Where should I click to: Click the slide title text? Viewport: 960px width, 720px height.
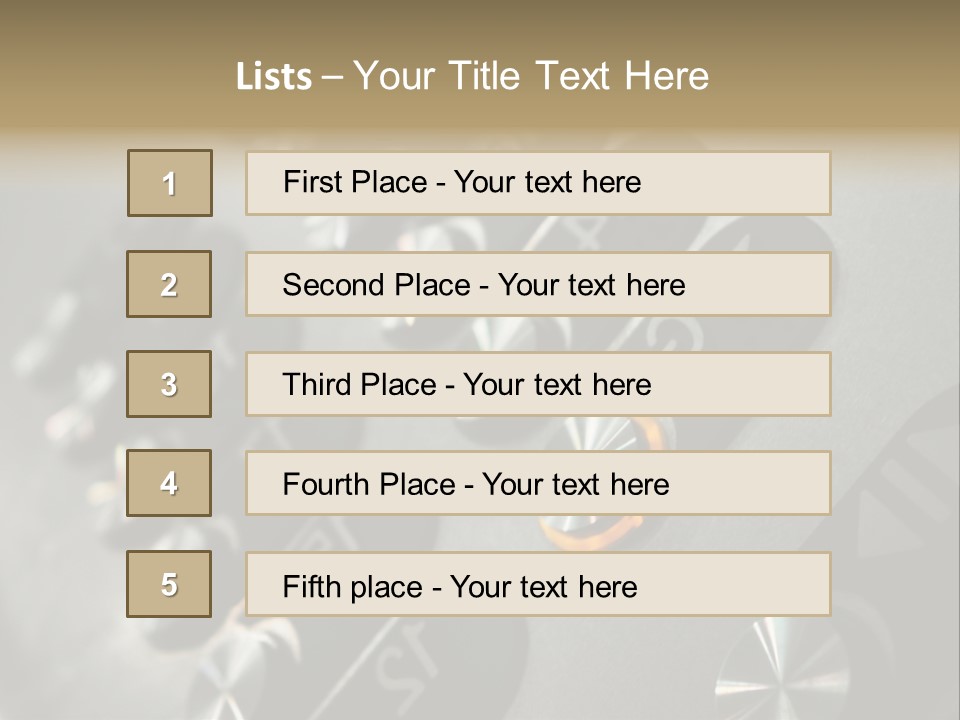pyautogui.click(x=472, y=76)
